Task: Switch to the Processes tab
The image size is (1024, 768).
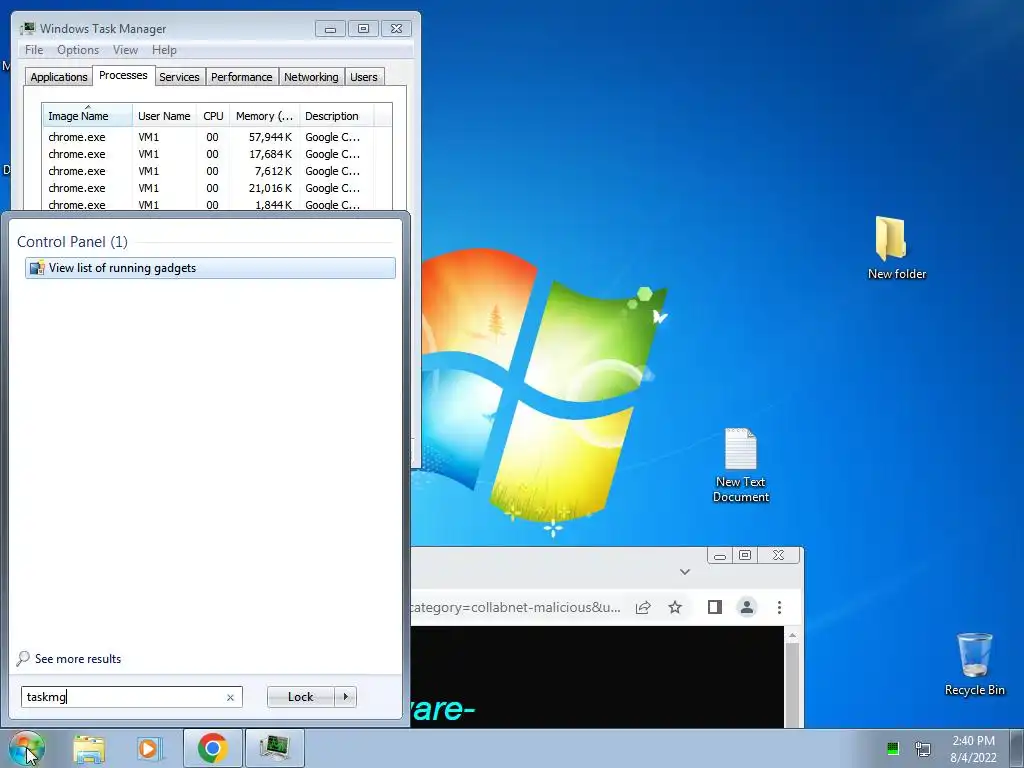Action: tap(123, 75)
